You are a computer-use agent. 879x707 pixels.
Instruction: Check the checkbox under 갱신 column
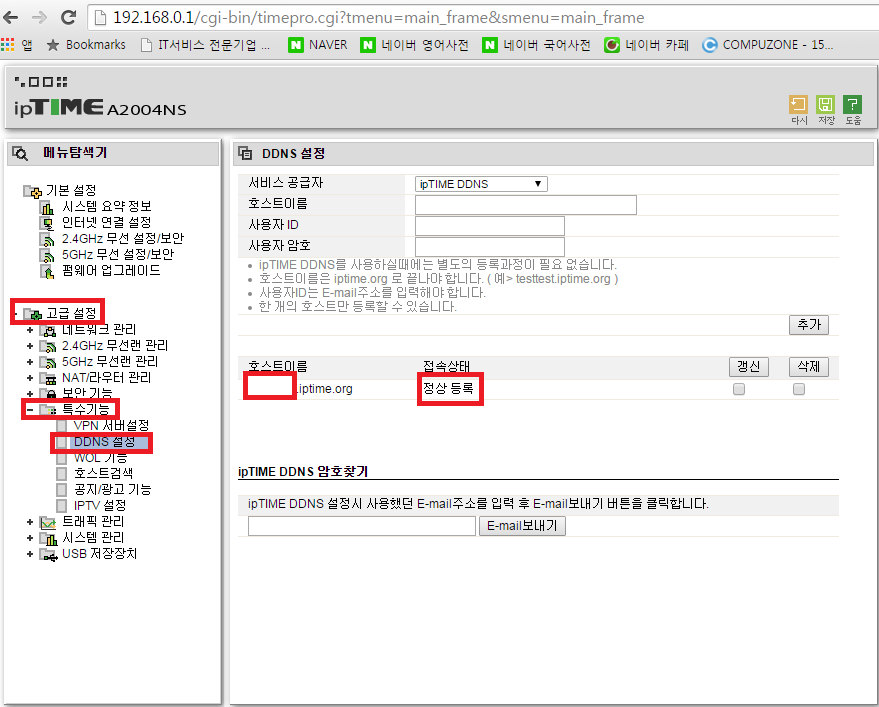click(739, 389)
